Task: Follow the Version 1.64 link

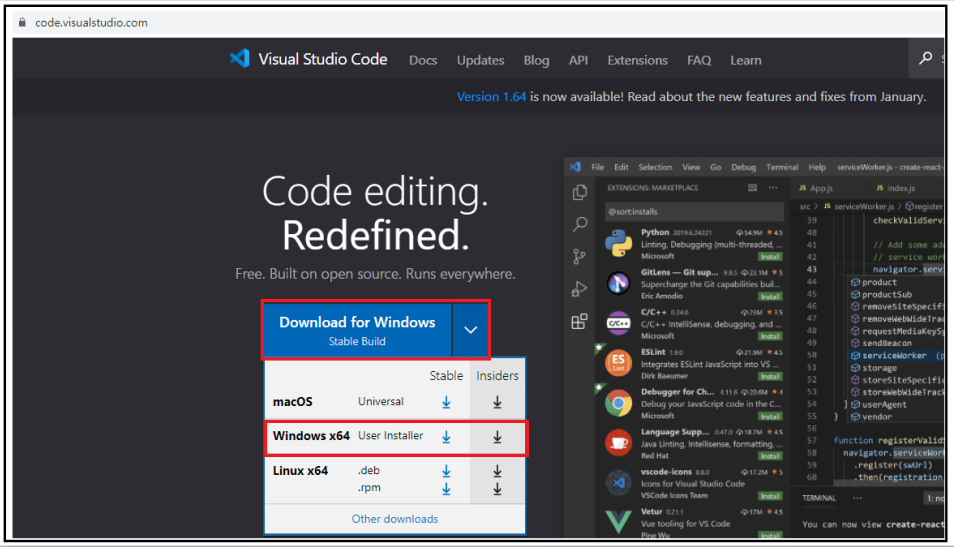Action: (492, 97)
